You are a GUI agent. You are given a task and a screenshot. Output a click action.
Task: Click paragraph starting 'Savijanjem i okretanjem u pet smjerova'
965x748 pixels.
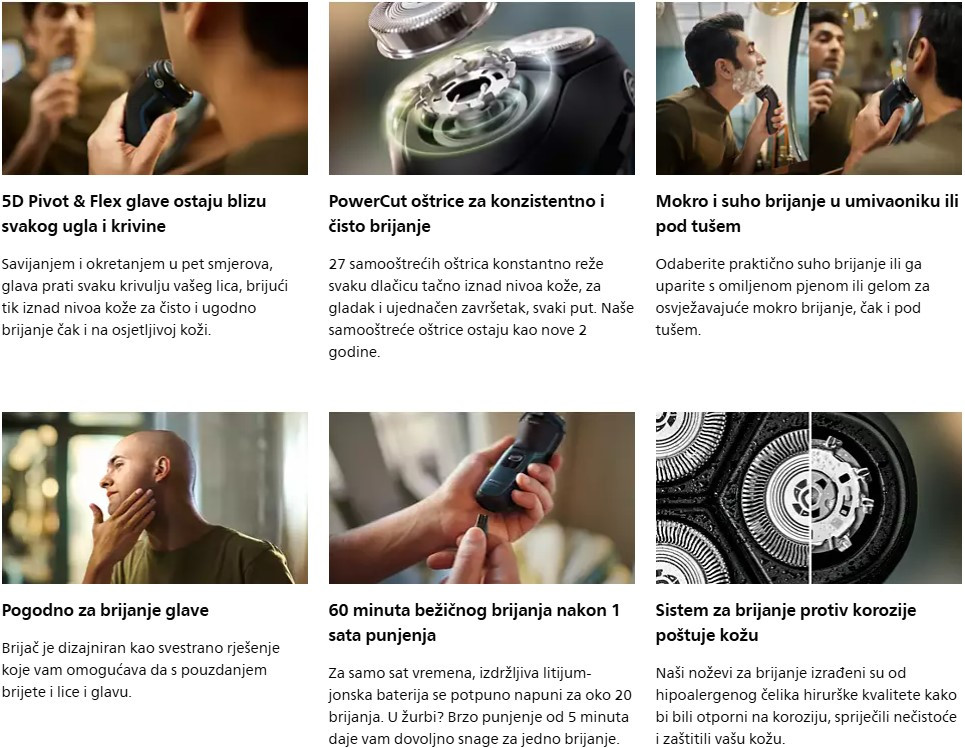145,297
